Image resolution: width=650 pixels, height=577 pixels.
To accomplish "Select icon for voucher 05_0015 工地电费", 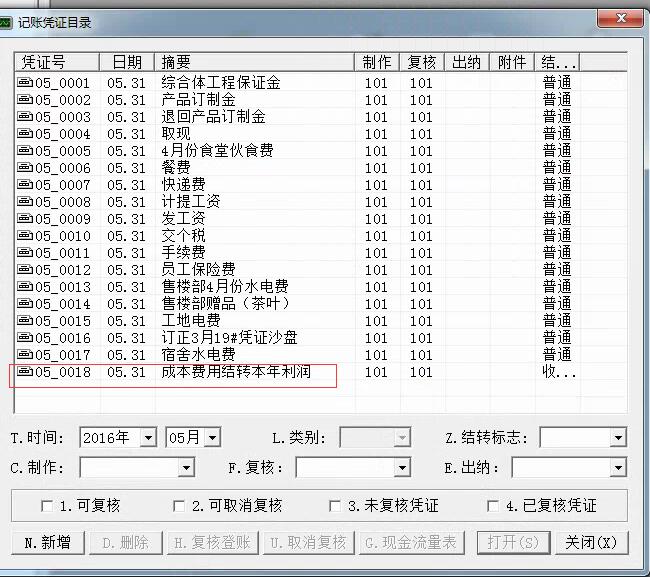I will (25, 321).
